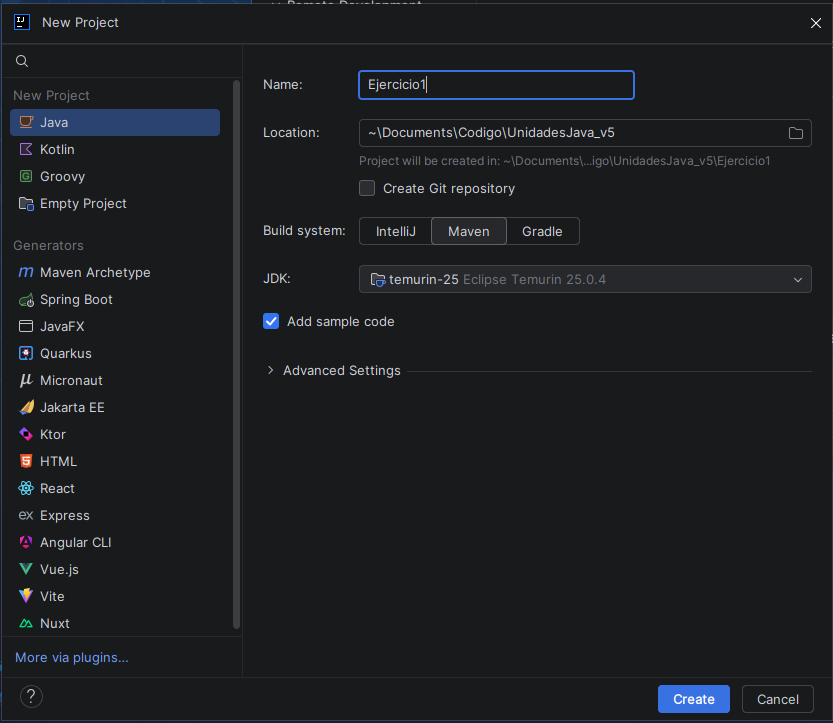Viewport: 833px width, 723px height.
Task: Open the More via plugins link
Action: (72, 658)
